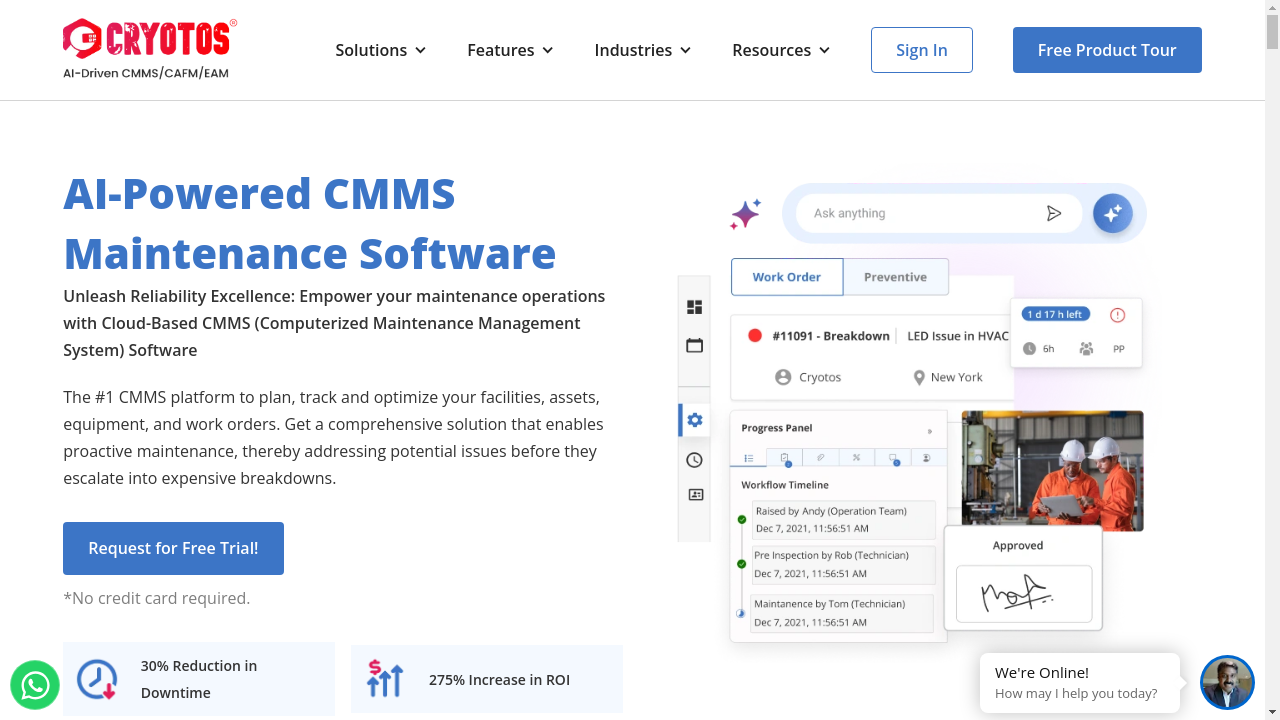Select the Work Order tab
Image resolution: width=1280 pixels, height=720 pixels.
(x=787, y=277)
